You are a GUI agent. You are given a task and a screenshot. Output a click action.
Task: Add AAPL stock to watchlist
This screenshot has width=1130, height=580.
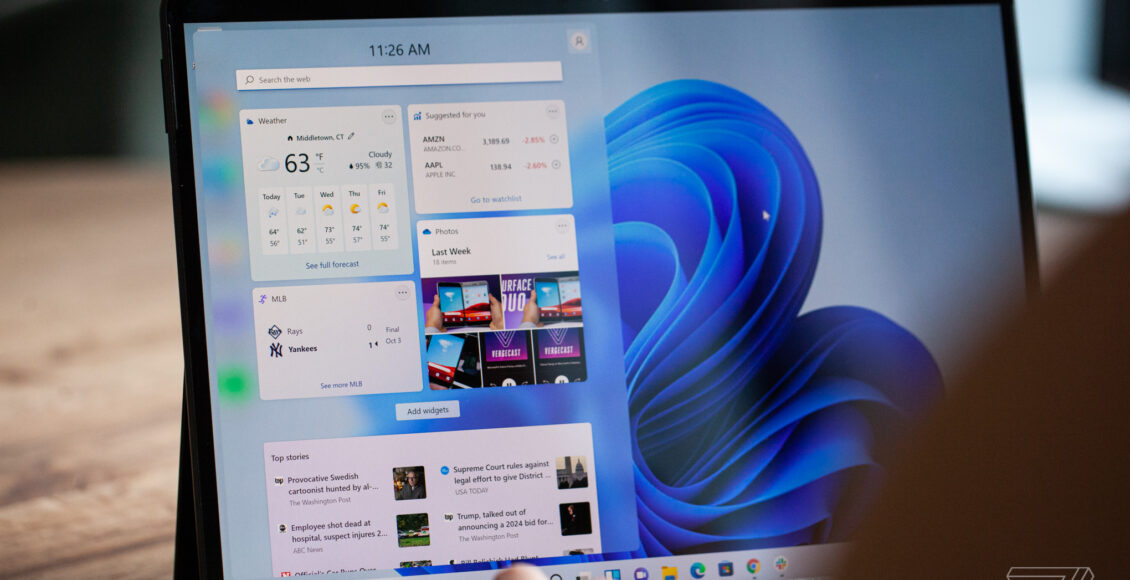point(556,165)
